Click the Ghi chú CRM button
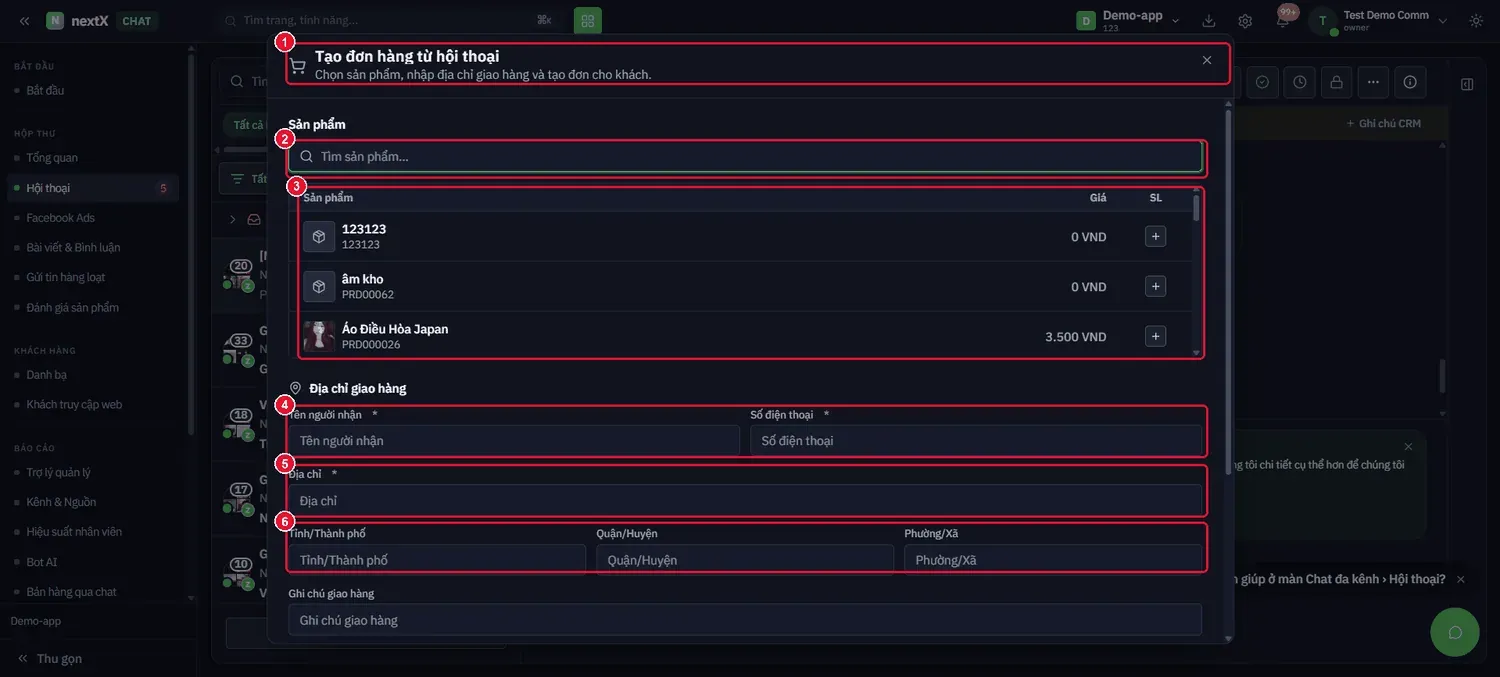 1384,124
